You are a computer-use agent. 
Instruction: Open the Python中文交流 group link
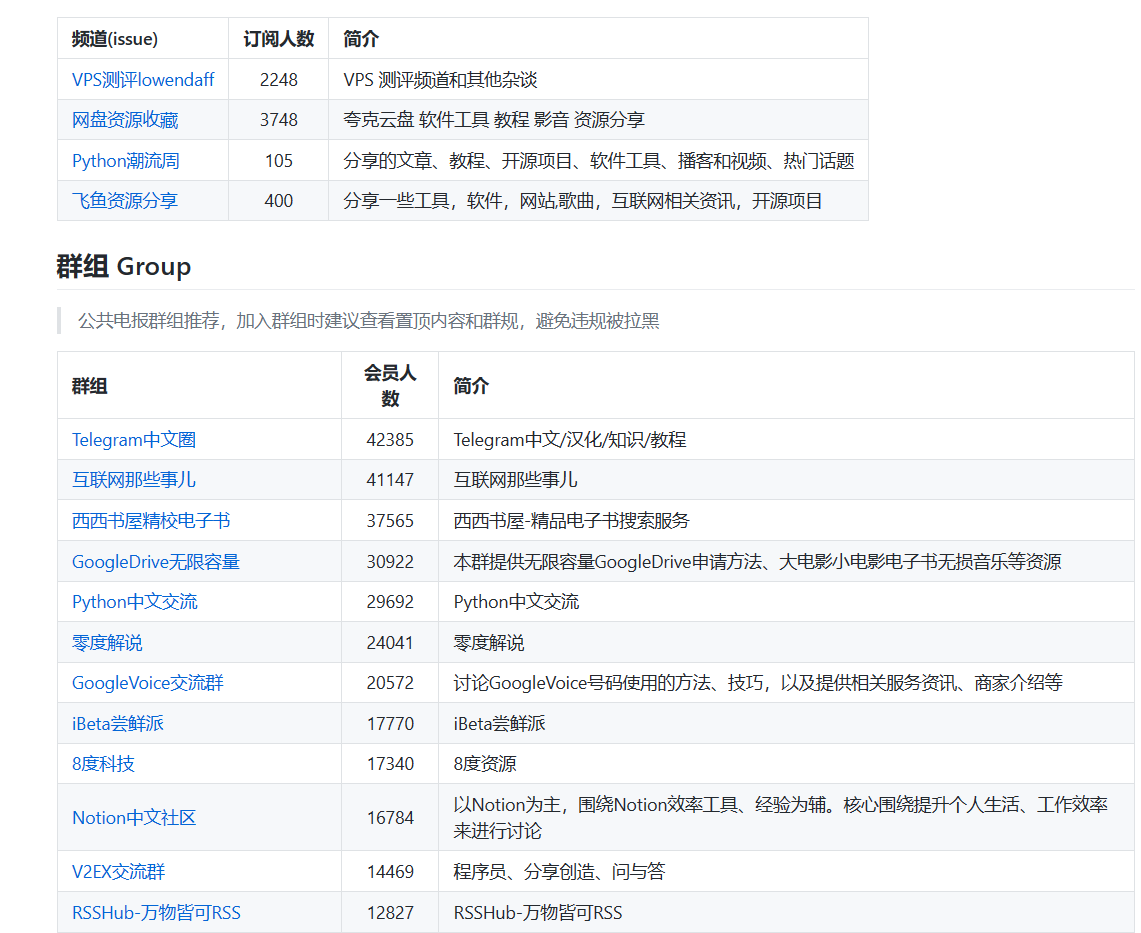point(133,601)
